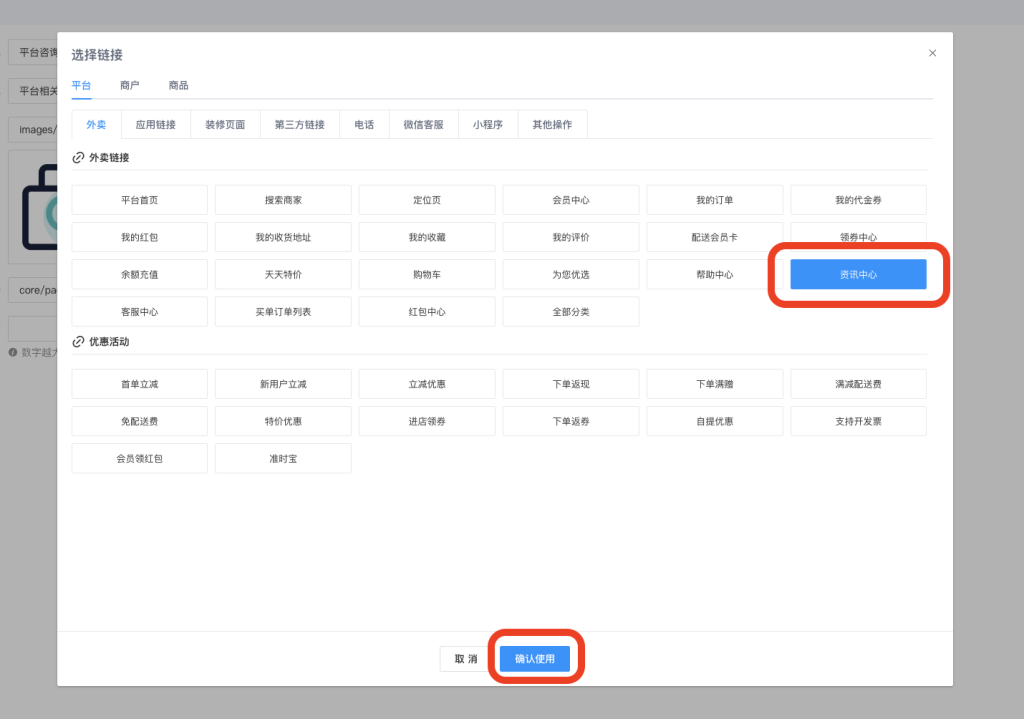This screenshot has width=1024, height=719.
Task: Select the 首单立减 promotion option
Action: (139, 384)
